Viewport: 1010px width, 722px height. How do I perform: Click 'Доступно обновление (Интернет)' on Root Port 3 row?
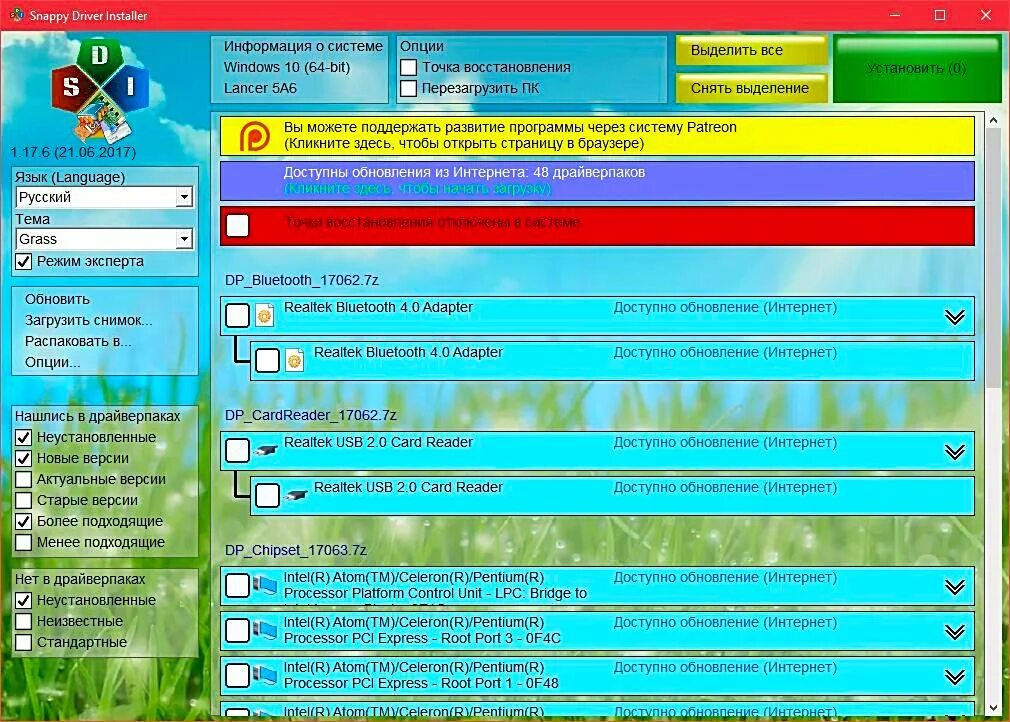pos(725,623)
